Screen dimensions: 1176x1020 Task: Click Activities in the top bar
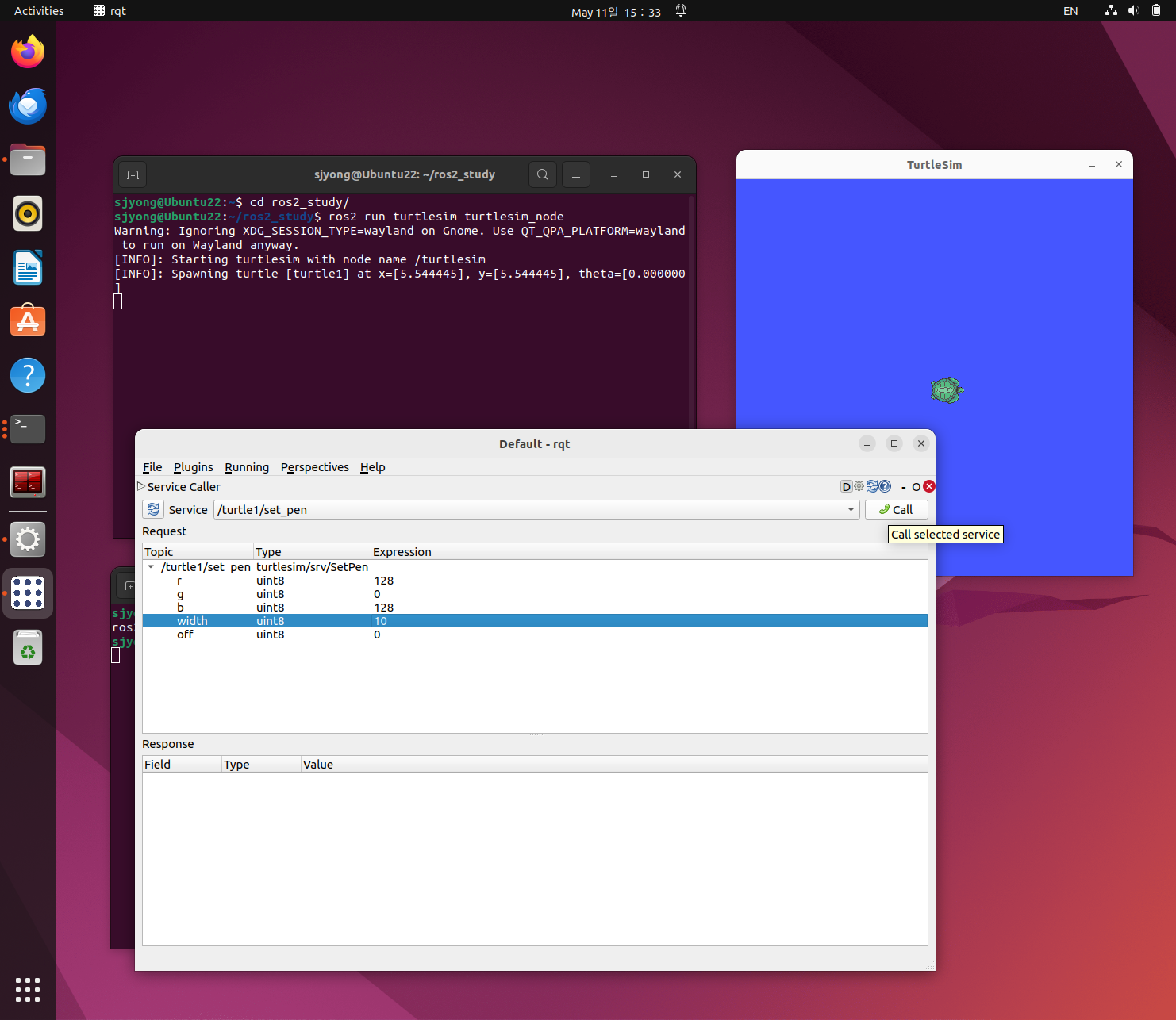[x=39, y=11]
